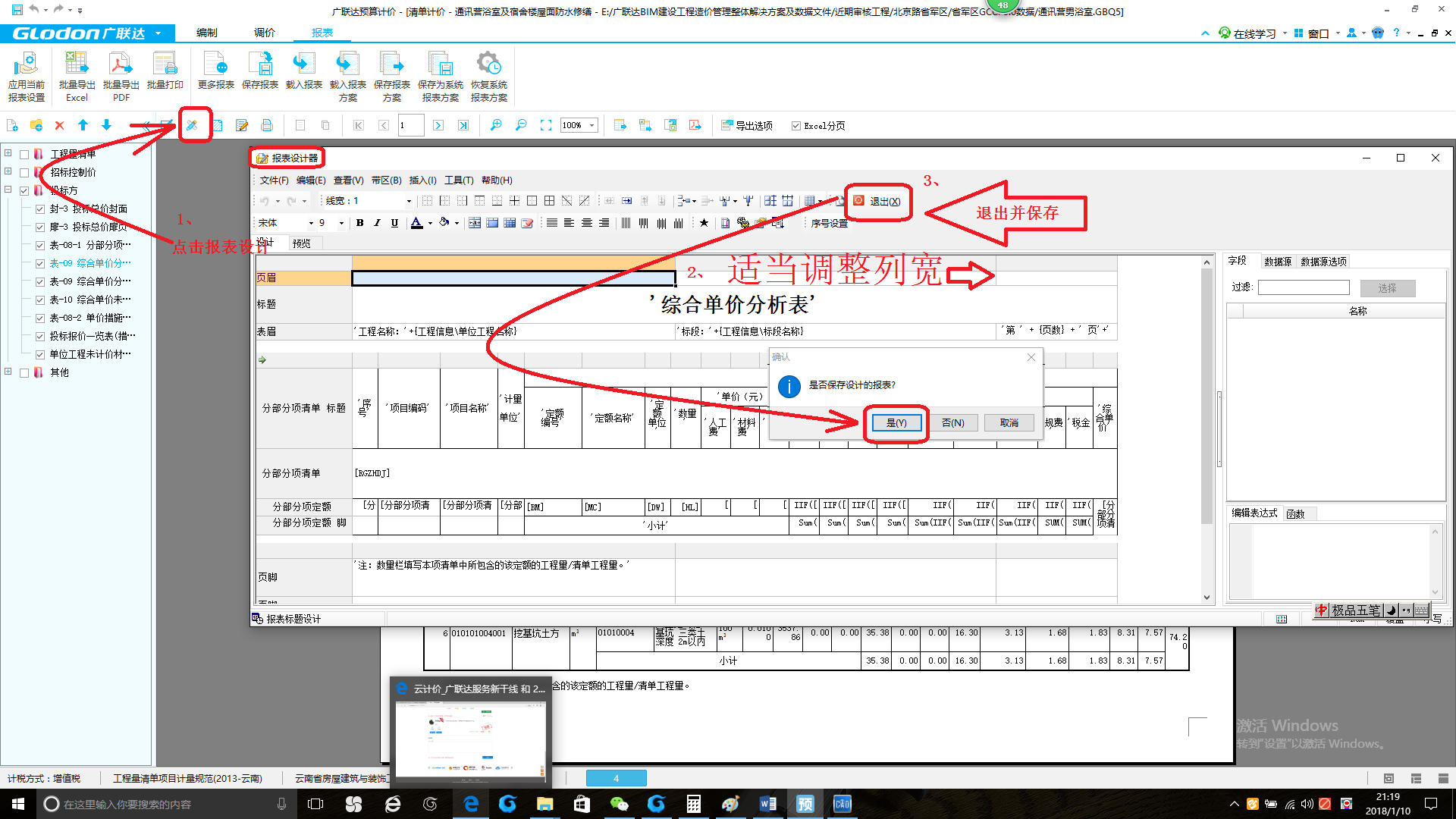Toggle checkbox for 其他 tree node
Viewport: 1456px width, 819px height.
pyautogui.click(x=24, y=372)
